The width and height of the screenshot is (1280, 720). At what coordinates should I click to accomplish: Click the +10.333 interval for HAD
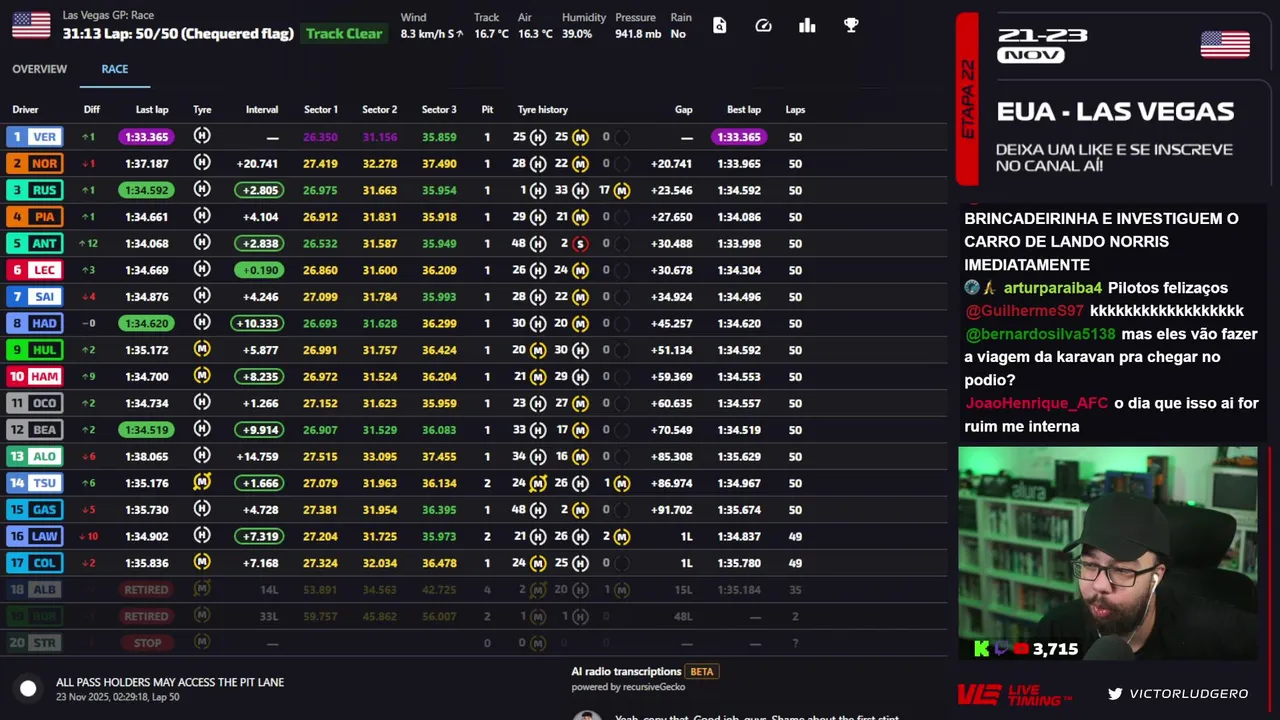tap(257, 323)
